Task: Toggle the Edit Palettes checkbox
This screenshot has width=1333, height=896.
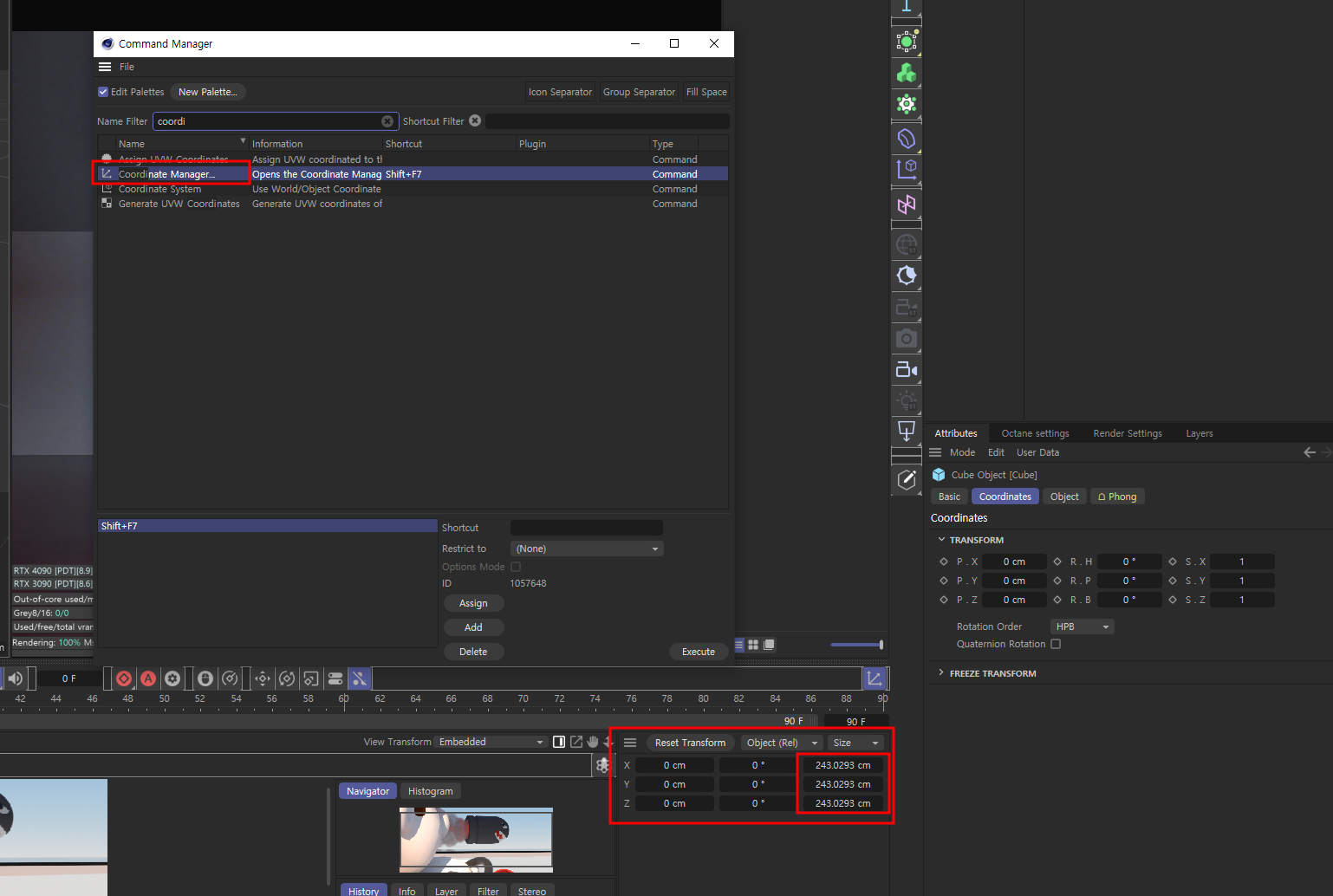Action: pyautogui.click(x=103, y=92)
